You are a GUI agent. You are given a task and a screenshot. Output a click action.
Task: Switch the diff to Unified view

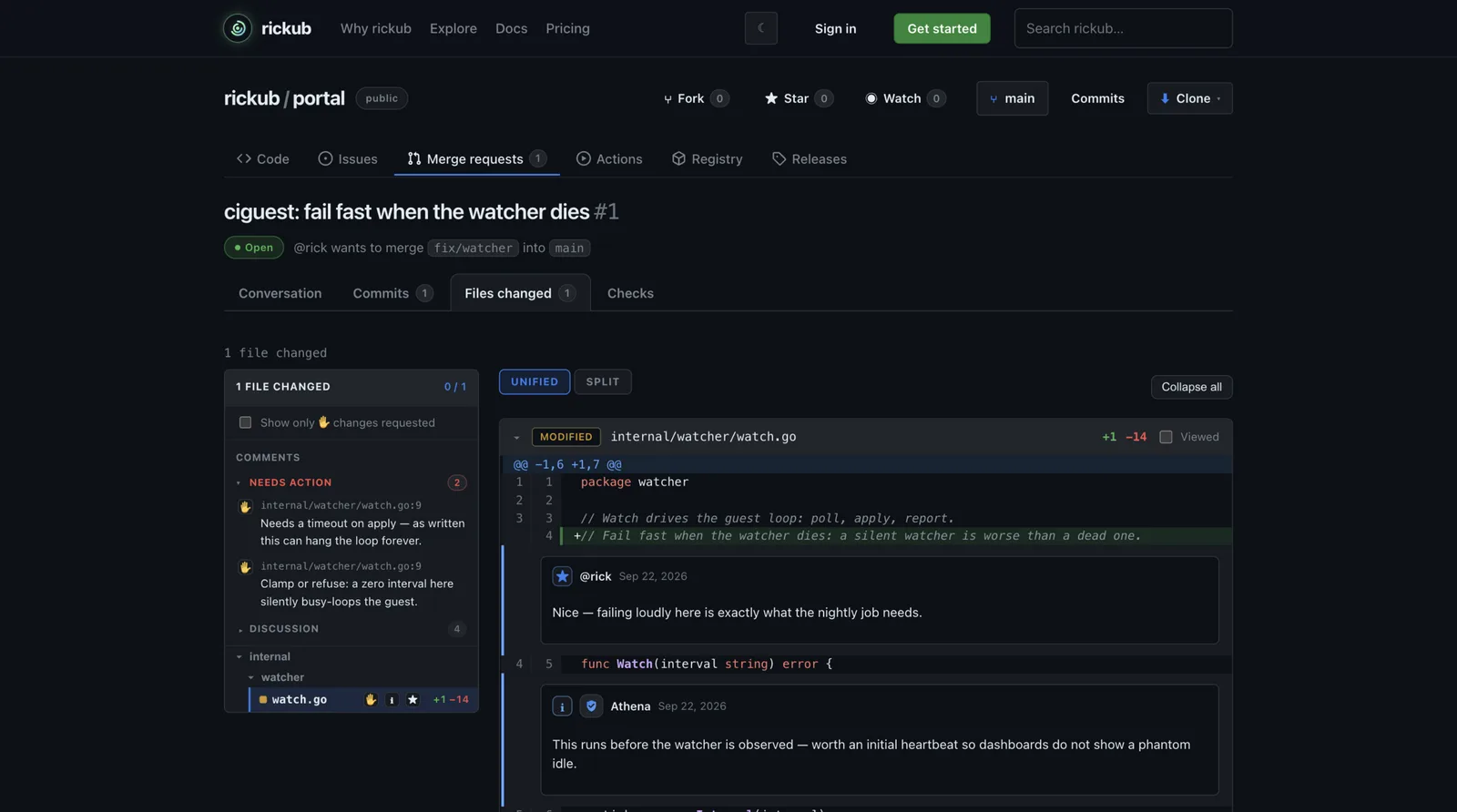coord(535,382)
